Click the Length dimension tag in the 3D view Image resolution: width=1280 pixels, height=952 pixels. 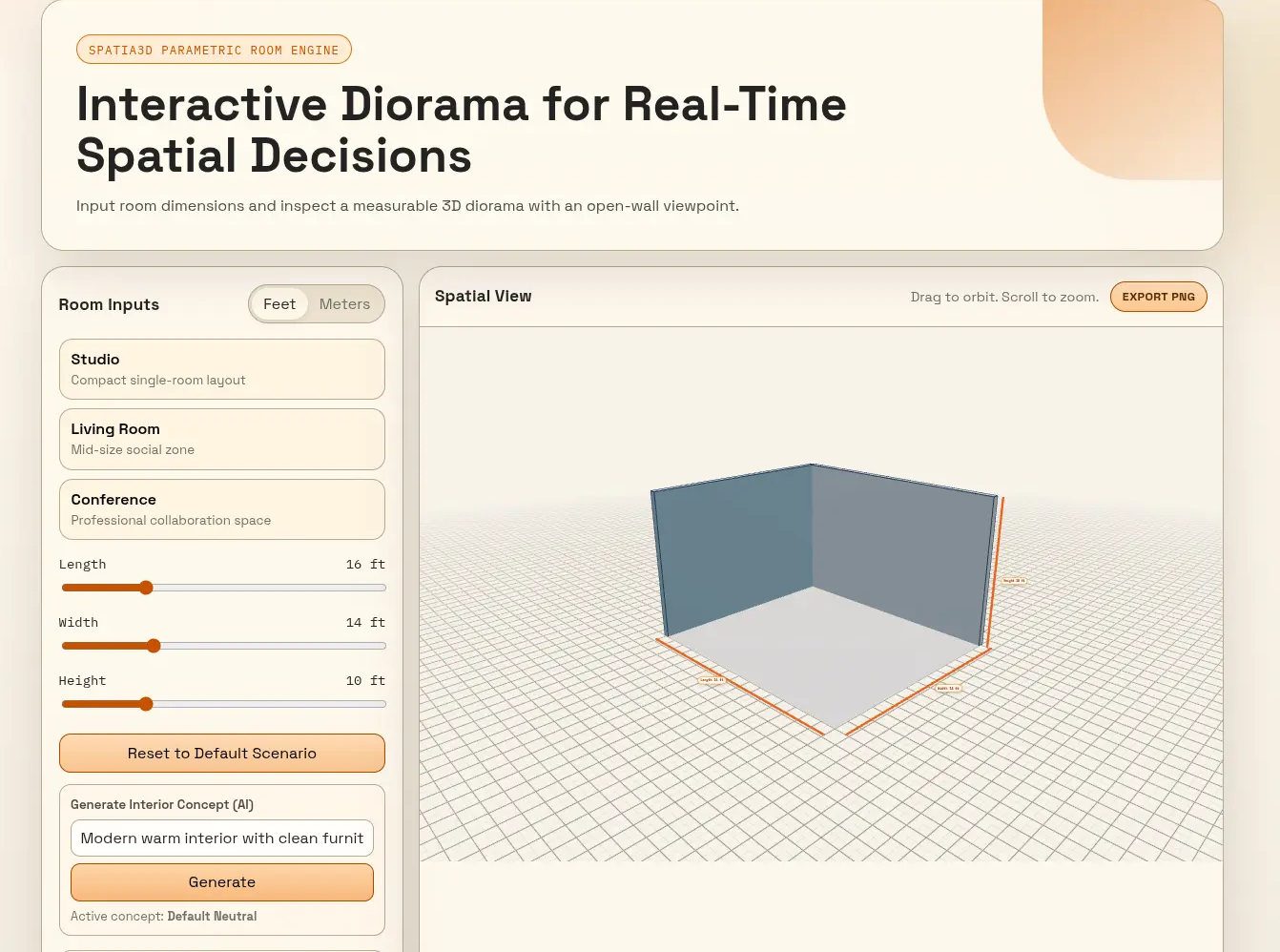click(x=712, y=680)
